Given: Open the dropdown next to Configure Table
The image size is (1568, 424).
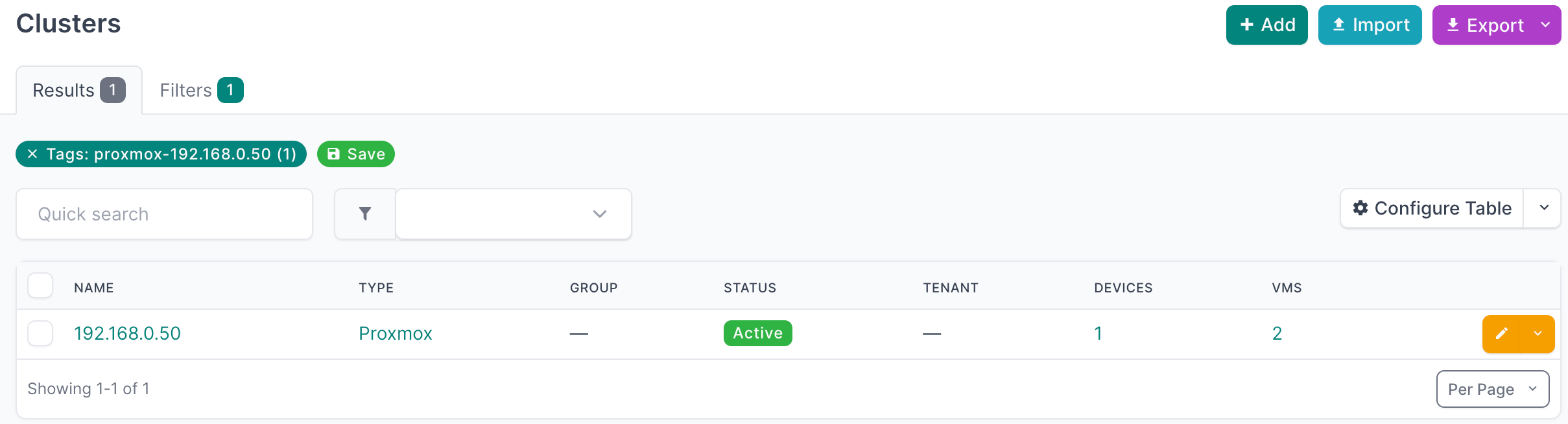Looking at the screenshot, I should [x=1544, y=208].
